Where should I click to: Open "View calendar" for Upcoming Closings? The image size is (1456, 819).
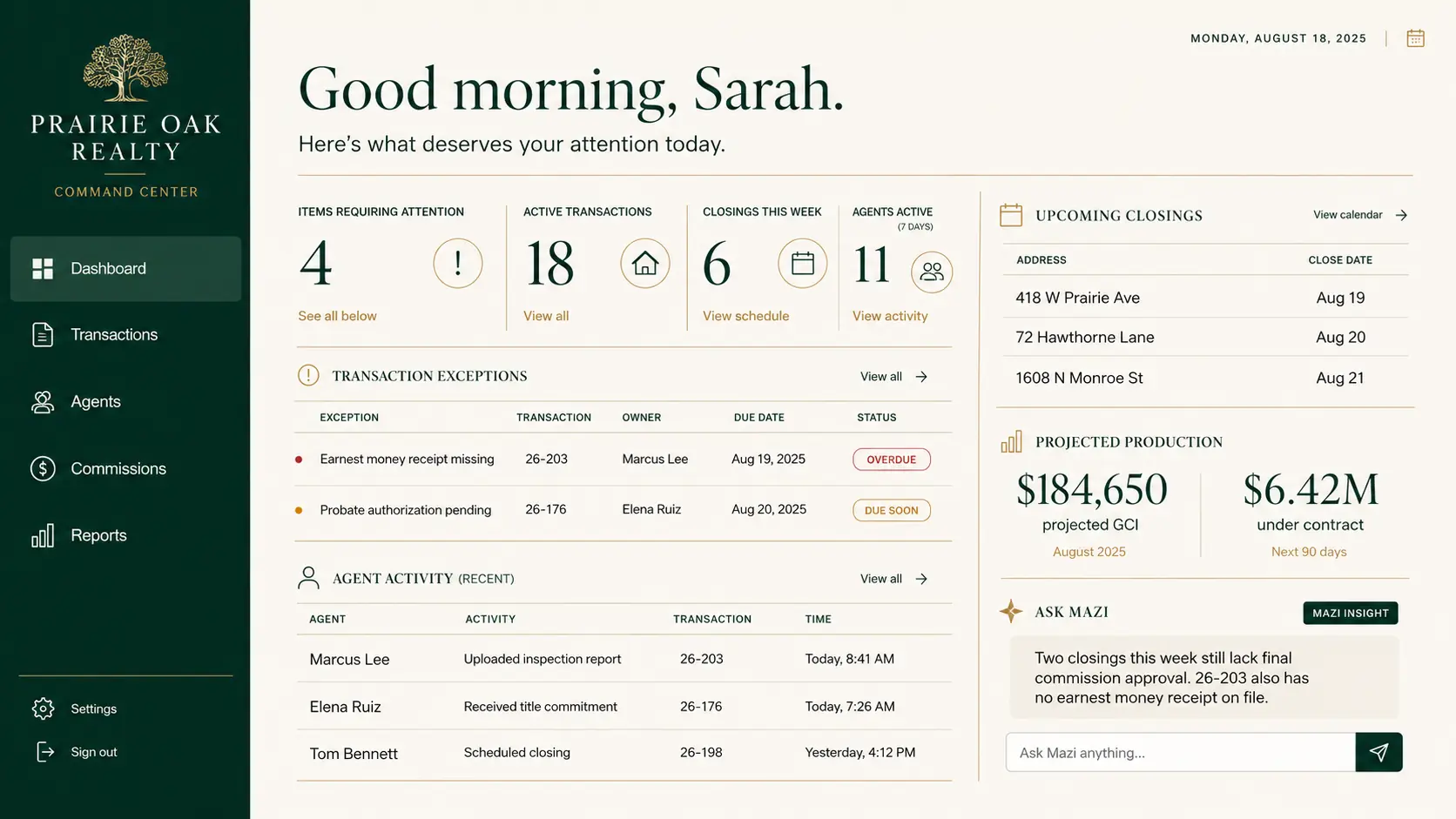(1360, 215)
